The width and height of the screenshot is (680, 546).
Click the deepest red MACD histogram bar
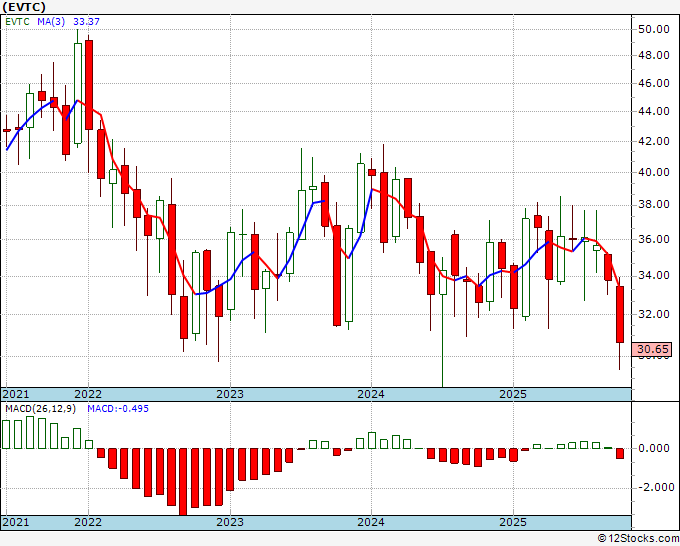183,482
